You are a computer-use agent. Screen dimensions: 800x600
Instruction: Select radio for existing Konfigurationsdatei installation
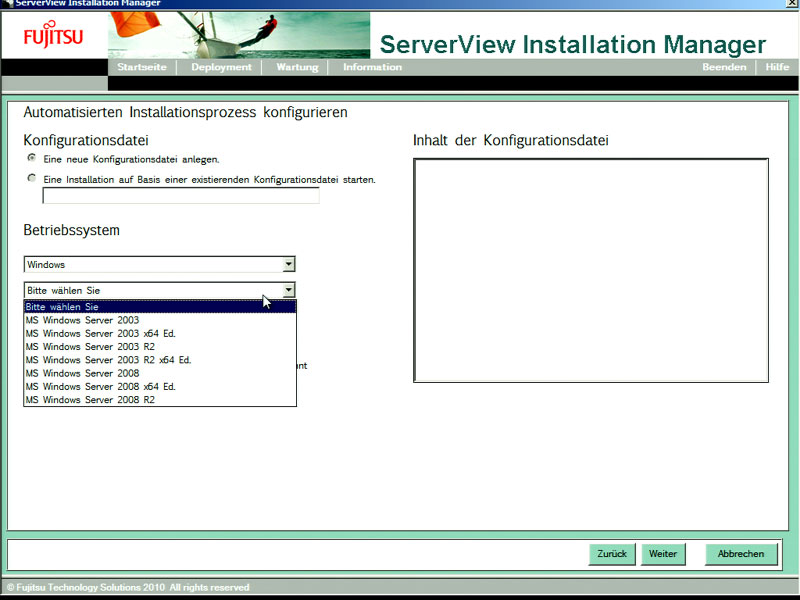tap(32, 178)
